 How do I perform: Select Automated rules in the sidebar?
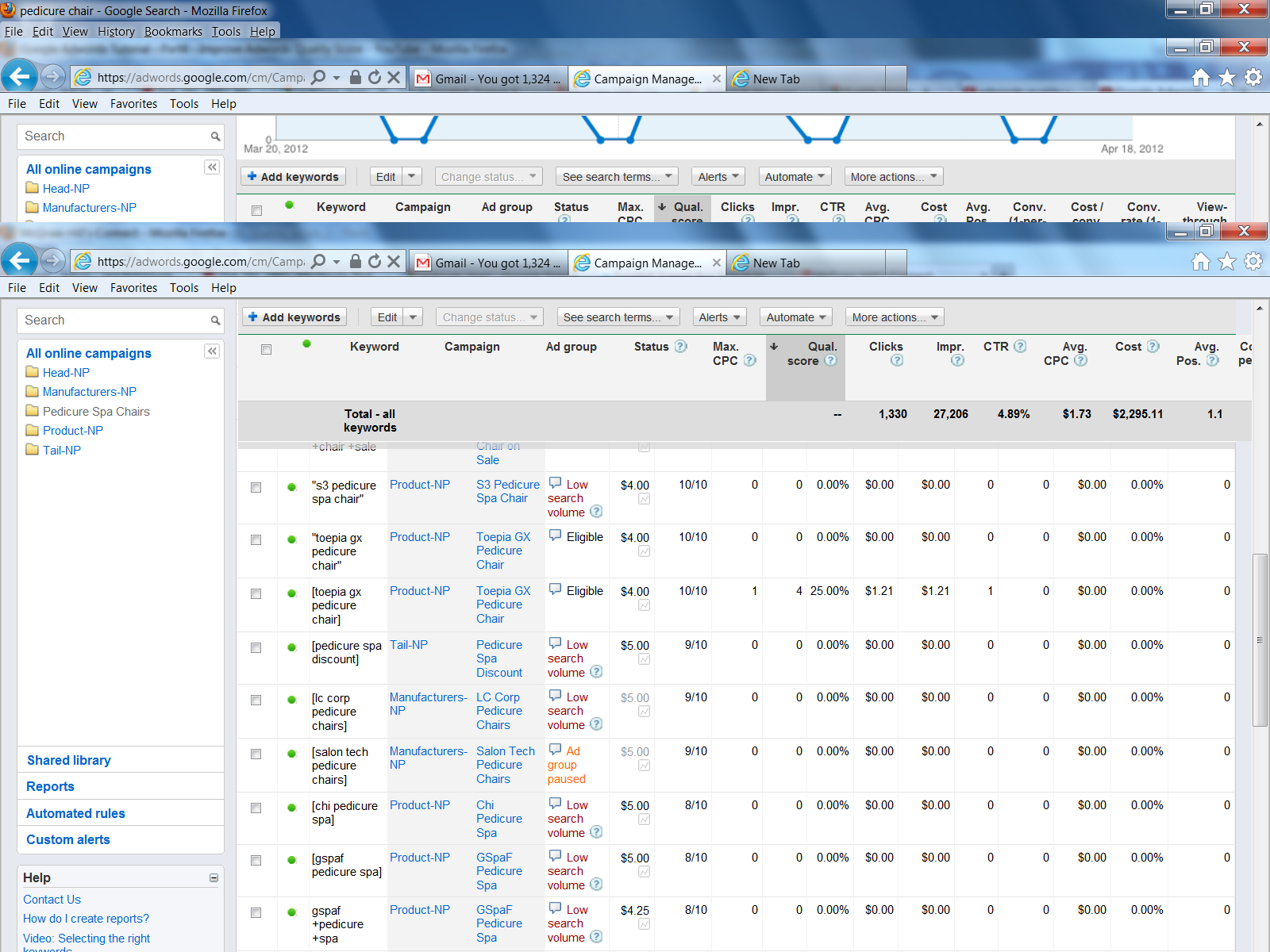75,813
